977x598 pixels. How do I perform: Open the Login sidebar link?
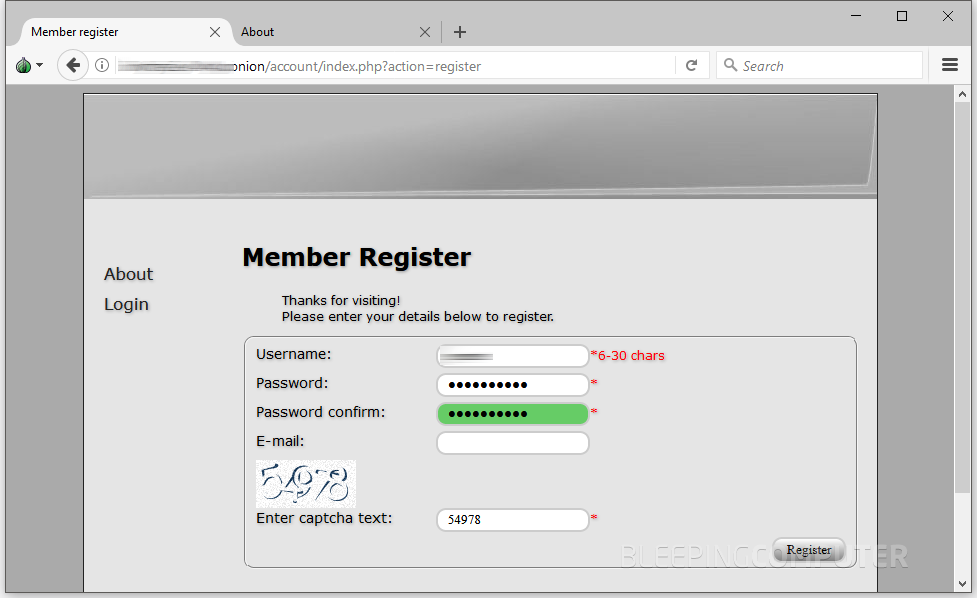(x=126, y=304)
